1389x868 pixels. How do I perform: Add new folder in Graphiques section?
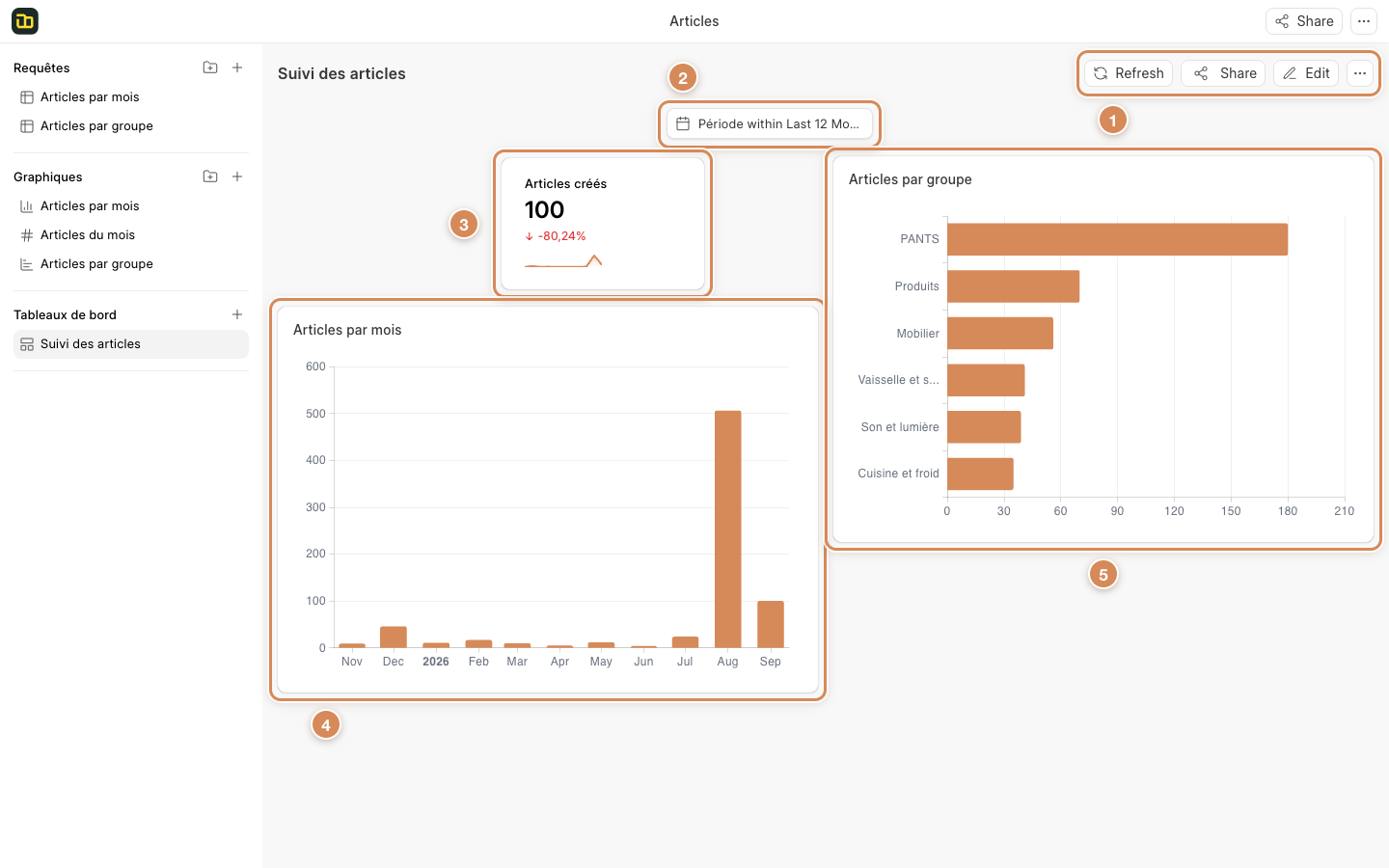pyautogui.click(x=210, y=176)
